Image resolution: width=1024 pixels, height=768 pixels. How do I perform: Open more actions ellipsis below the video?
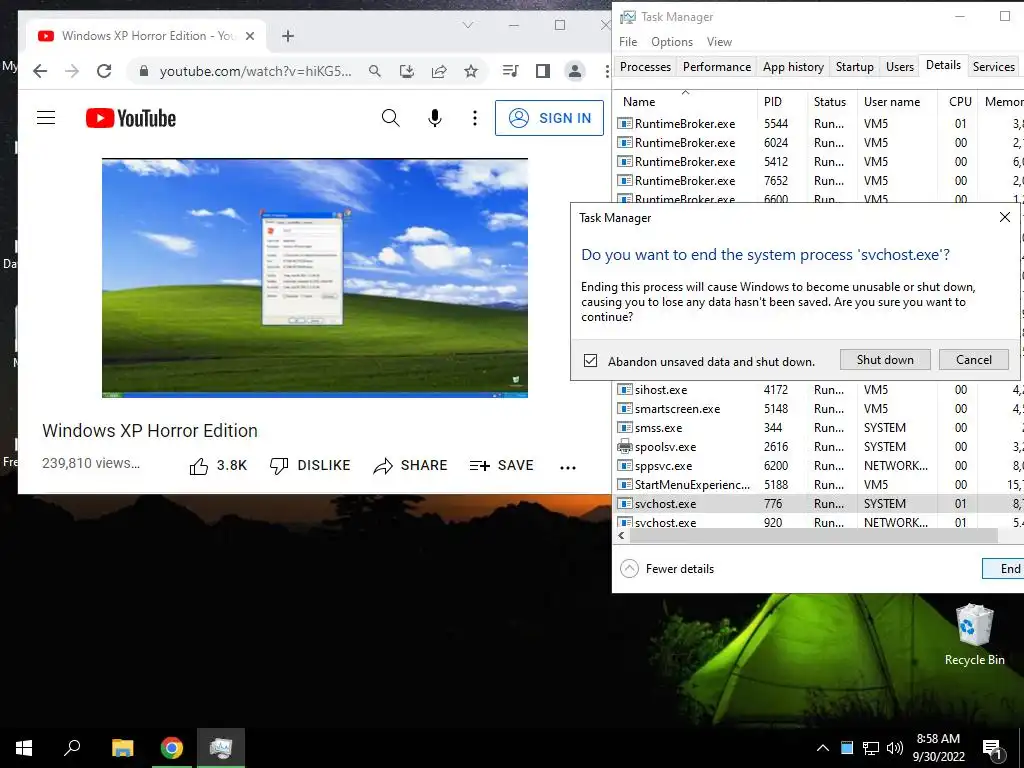568,467
